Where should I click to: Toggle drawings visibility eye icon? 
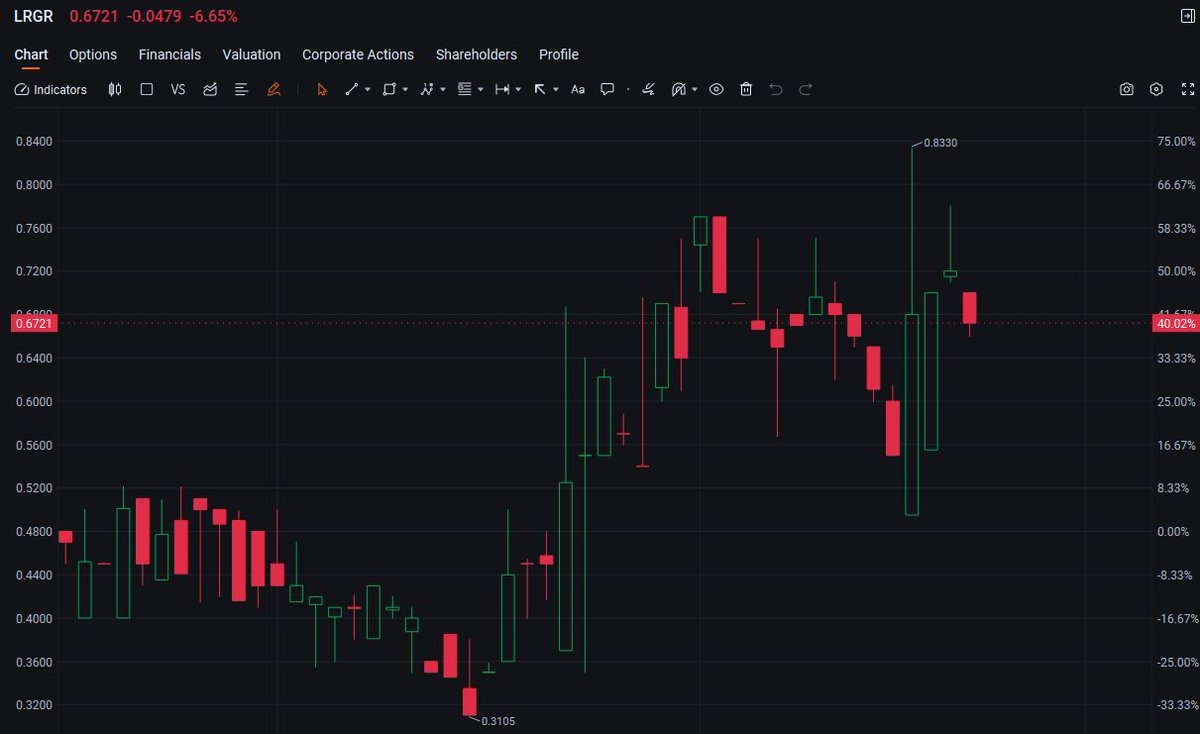(x=716, y=89)
